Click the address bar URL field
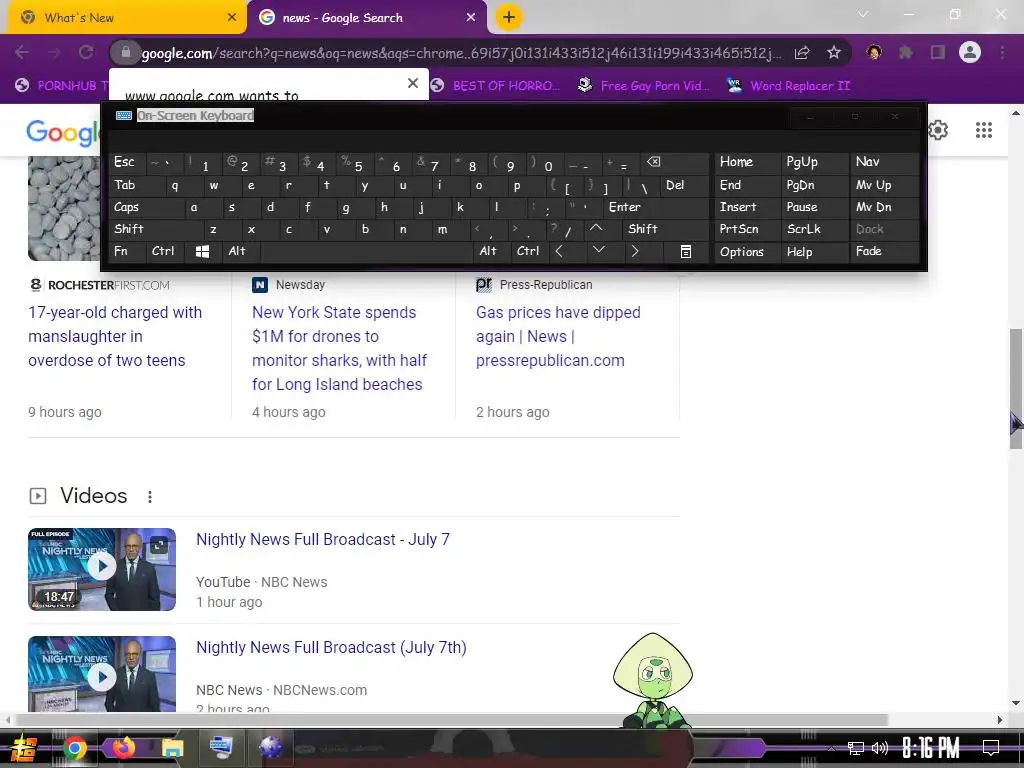The image size is (1024, 768). click(x=460, y=53)
